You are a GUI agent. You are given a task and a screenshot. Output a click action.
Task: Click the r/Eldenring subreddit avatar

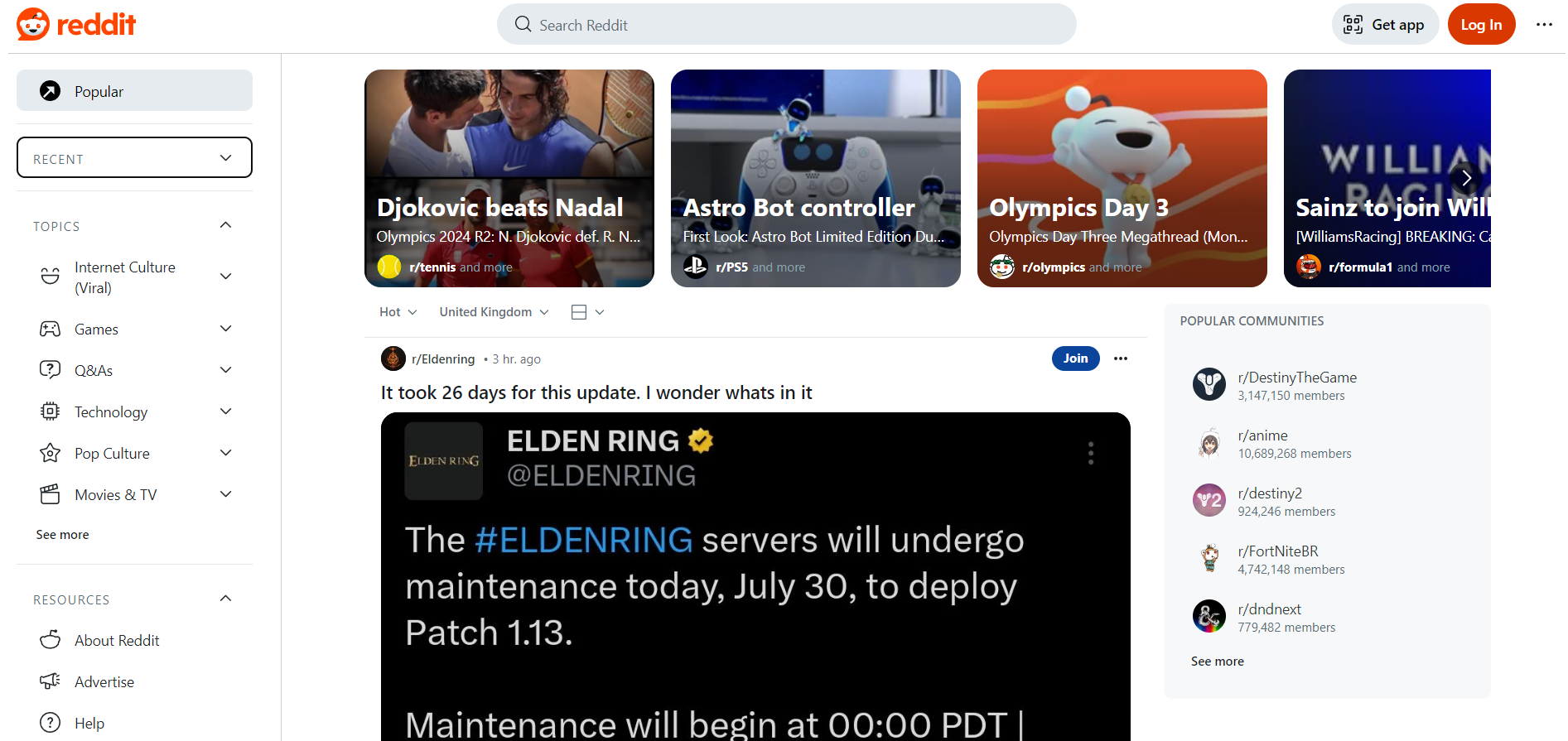(x=393, y=358)
